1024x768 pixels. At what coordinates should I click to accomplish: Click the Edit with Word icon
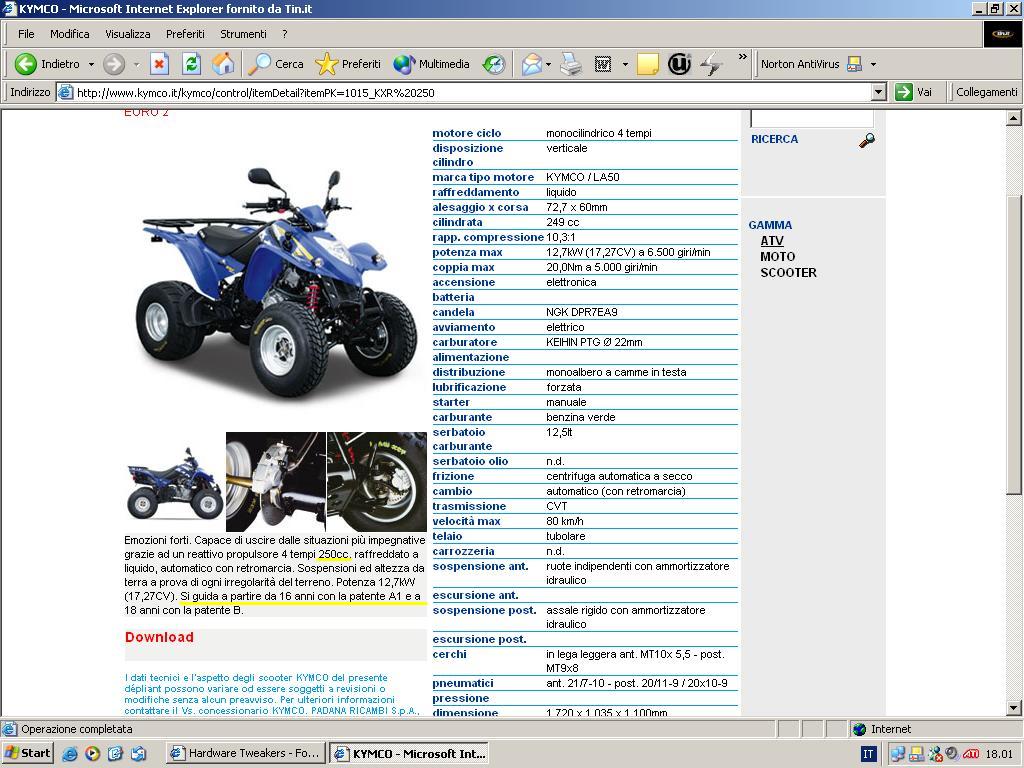(602, 64)
